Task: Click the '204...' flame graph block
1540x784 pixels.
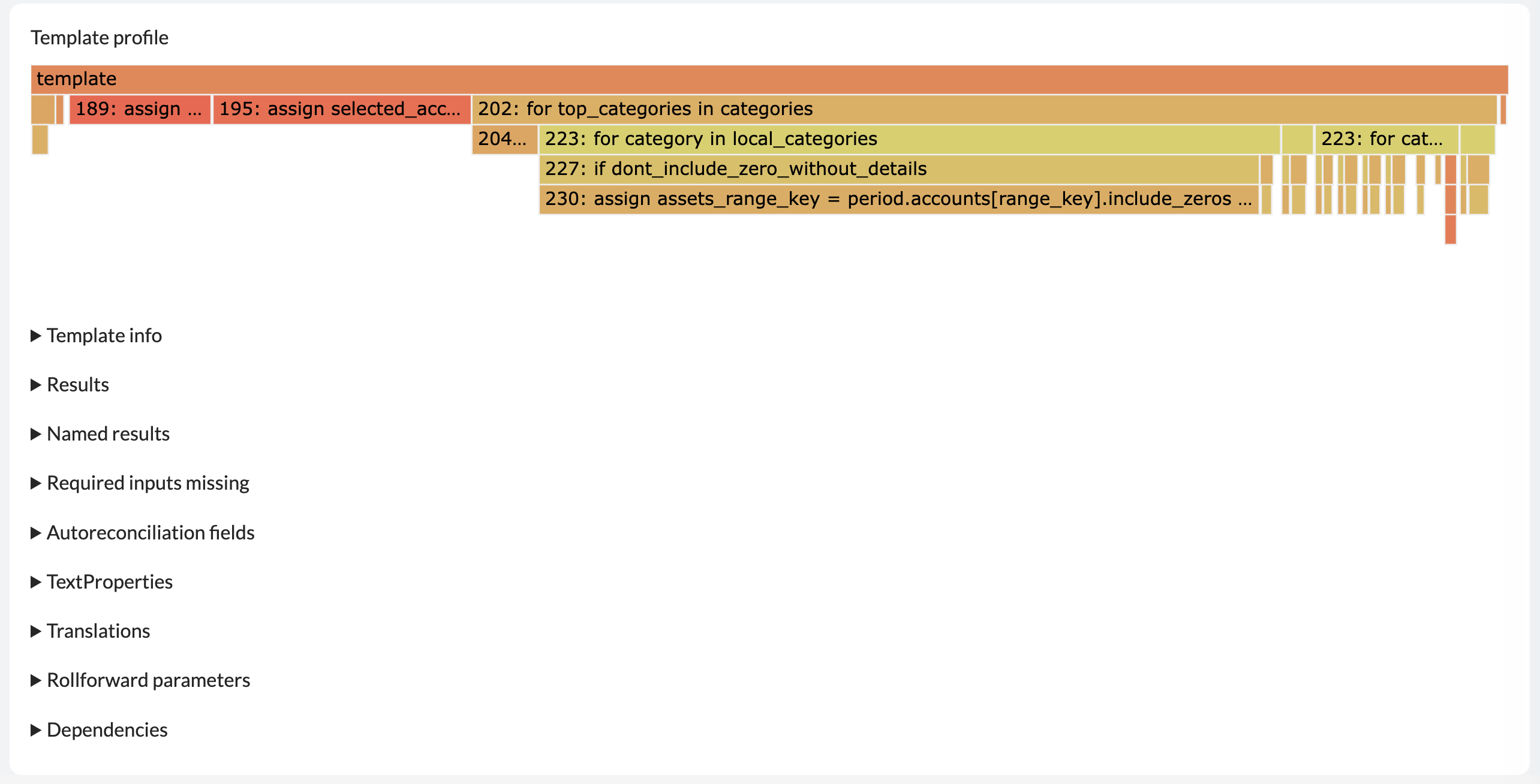Action: pos(505,139)
